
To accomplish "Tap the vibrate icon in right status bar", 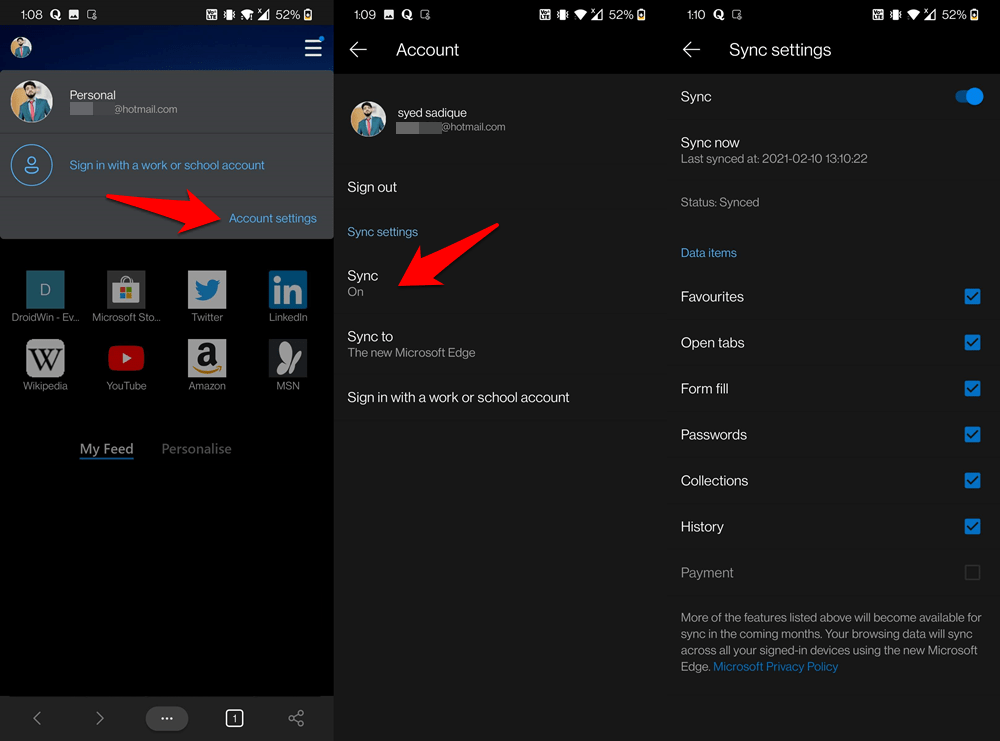I will (x=895, y=15).
